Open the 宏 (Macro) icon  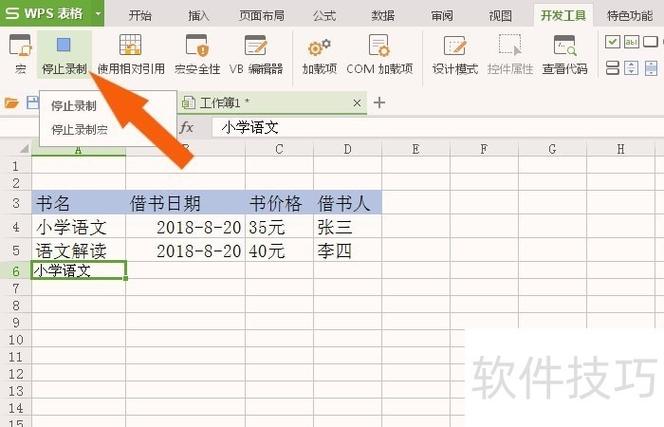[x=20, y=54]
